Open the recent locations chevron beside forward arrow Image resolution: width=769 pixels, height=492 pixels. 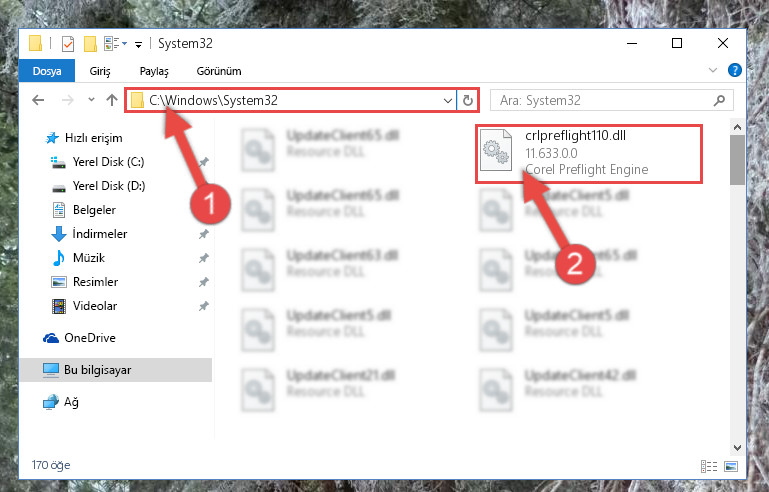(91, 100)
